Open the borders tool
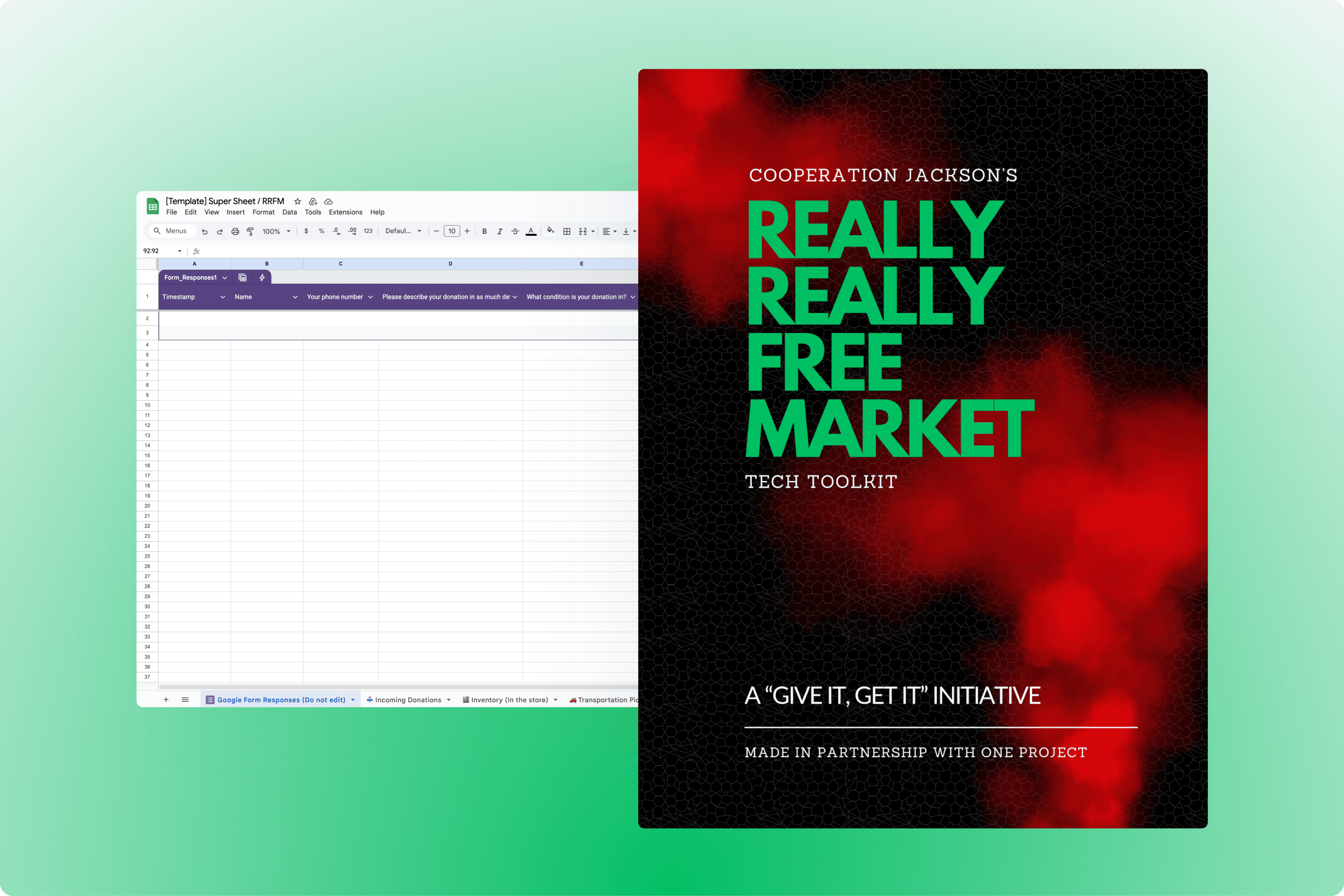 pos(566,231)
